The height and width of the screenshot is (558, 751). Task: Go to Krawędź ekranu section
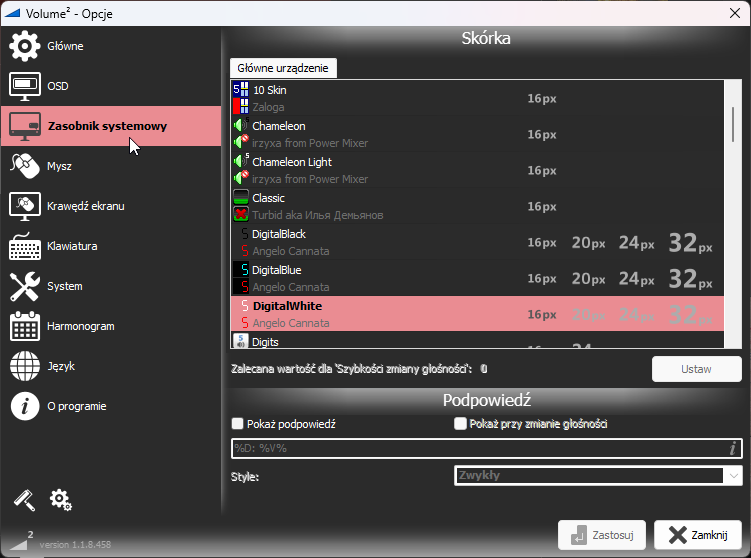pos(86,206)
